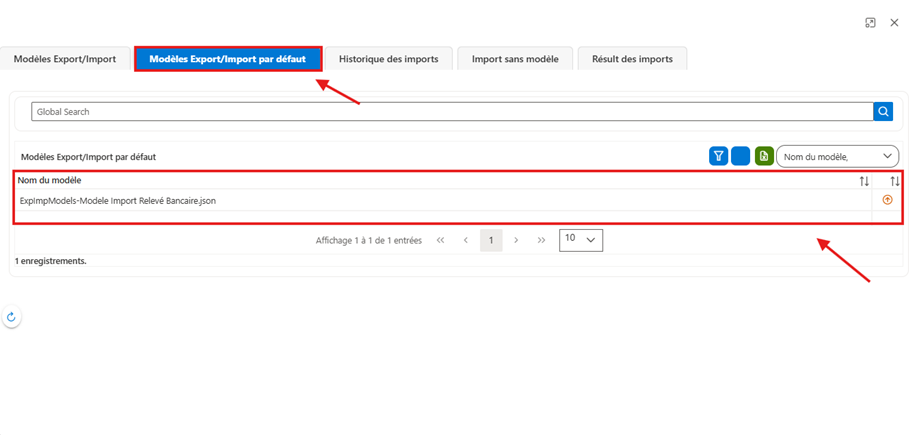Select the Import sans modèle tab

click(515, 59)
